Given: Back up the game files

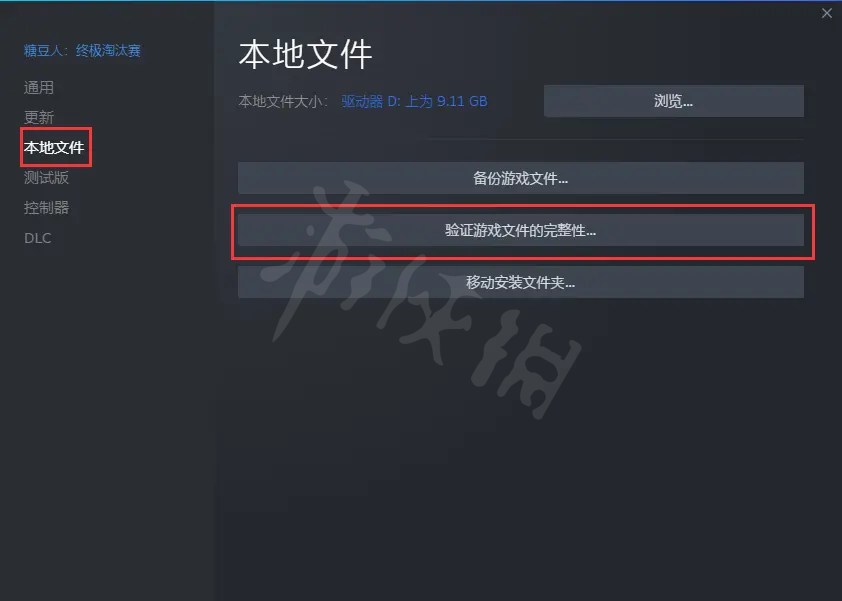Looking at the screenshot, I should pos(520,178).
